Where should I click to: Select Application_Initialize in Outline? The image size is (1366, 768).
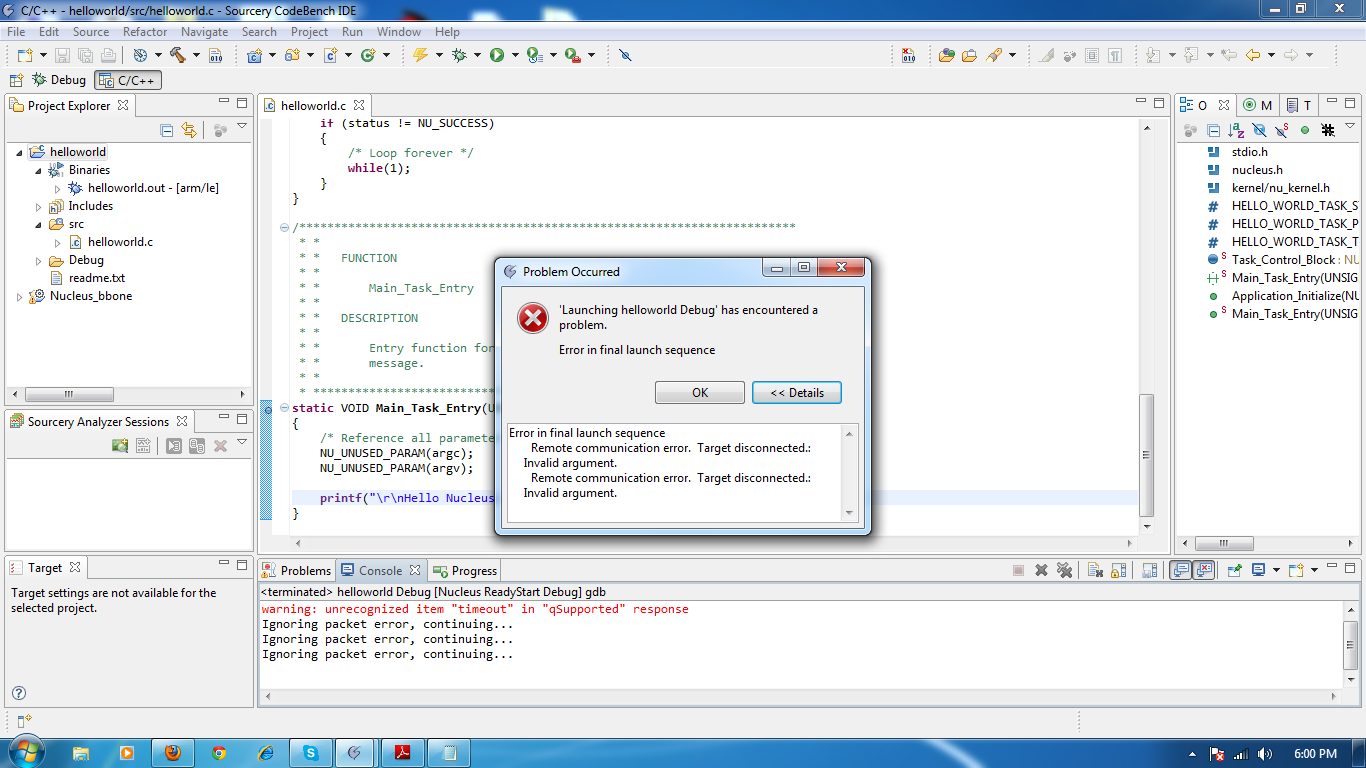[x=1295, y=296]
